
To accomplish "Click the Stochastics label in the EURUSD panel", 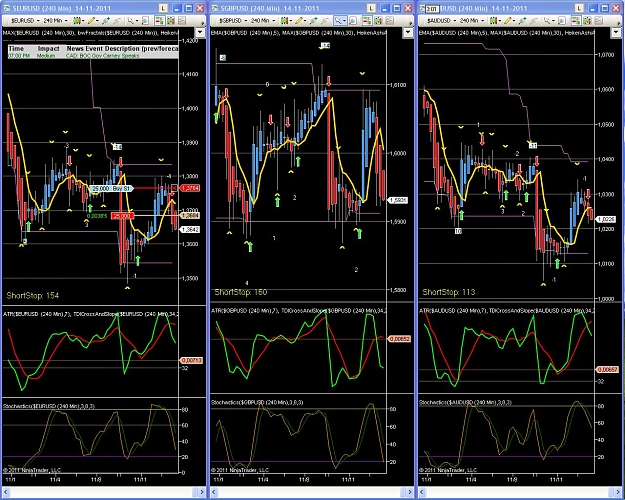I will (49, 406).
